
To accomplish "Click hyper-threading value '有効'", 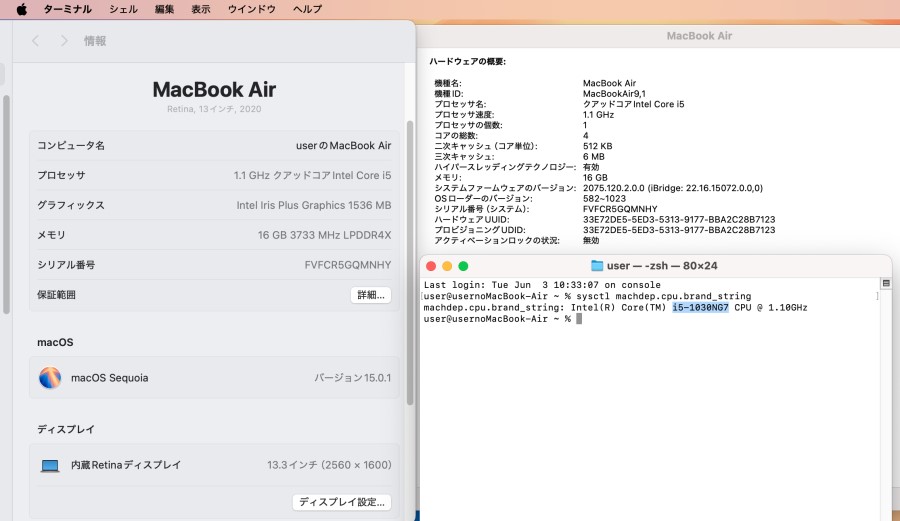I will [591, 167].
